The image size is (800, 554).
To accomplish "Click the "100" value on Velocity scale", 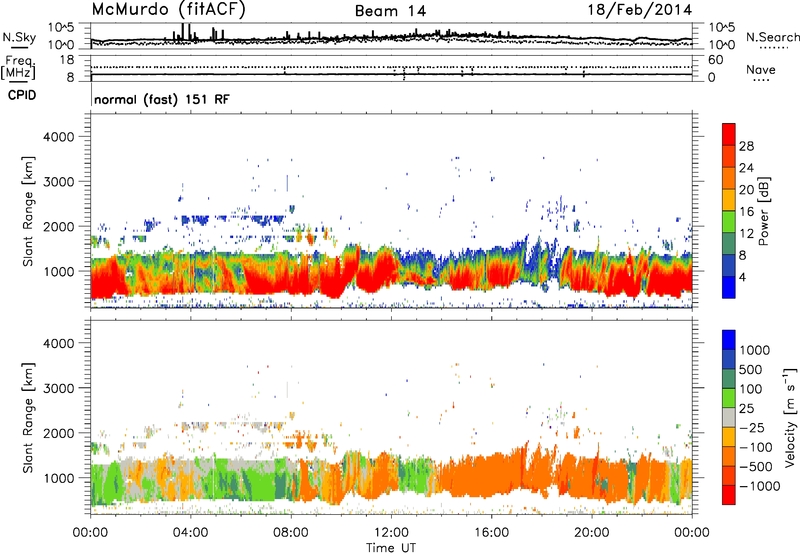I will (750, 389).
